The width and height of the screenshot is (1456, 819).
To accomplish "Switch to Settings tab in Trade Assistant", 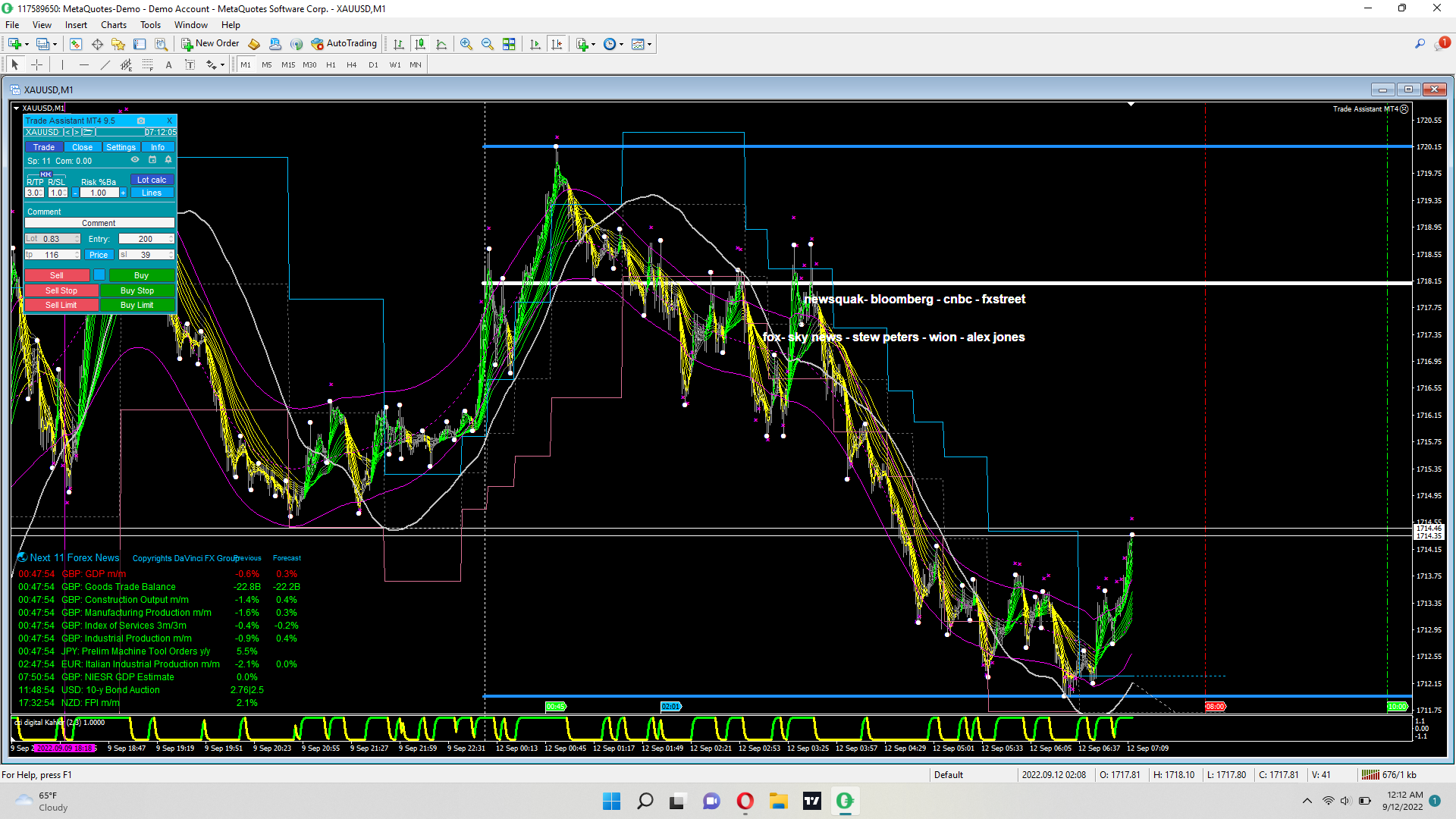I will [x=121, y=147].
